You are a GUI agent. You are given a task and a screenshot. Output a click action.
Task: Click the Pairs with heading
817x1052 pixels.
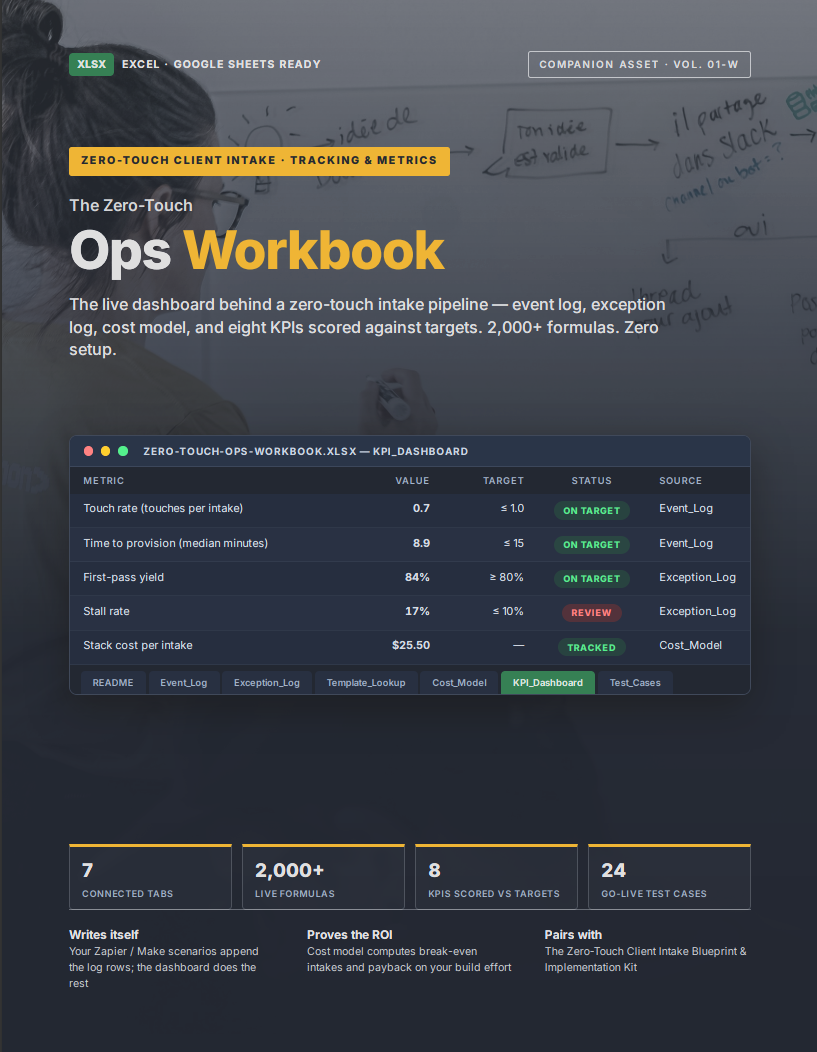tap(574, 935)
